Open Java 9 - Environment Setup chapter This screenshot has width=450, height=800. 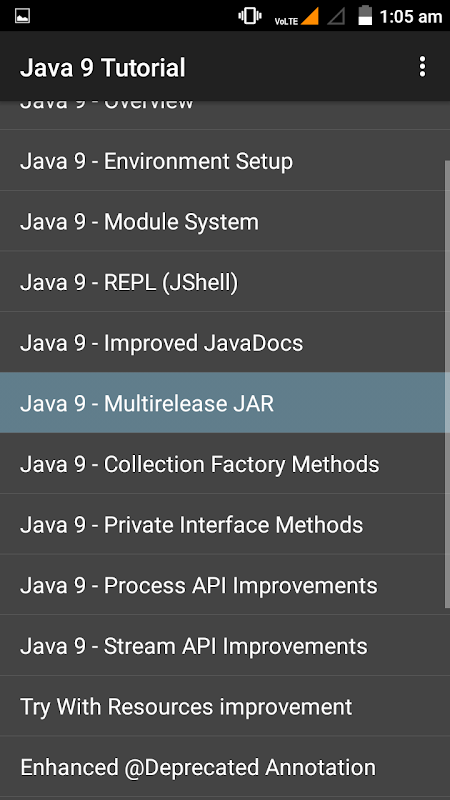225,161
